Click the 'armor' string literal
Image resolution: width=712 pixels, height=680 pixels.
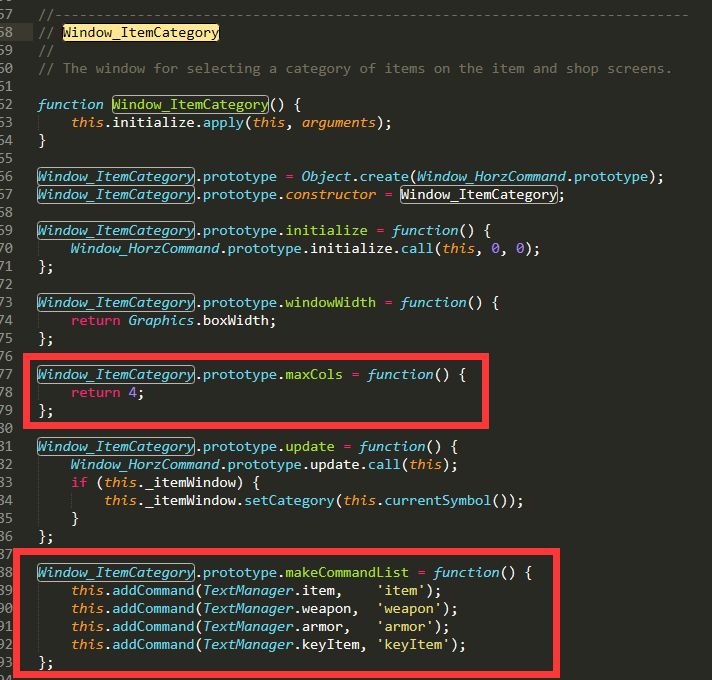[x=405, y=627]
